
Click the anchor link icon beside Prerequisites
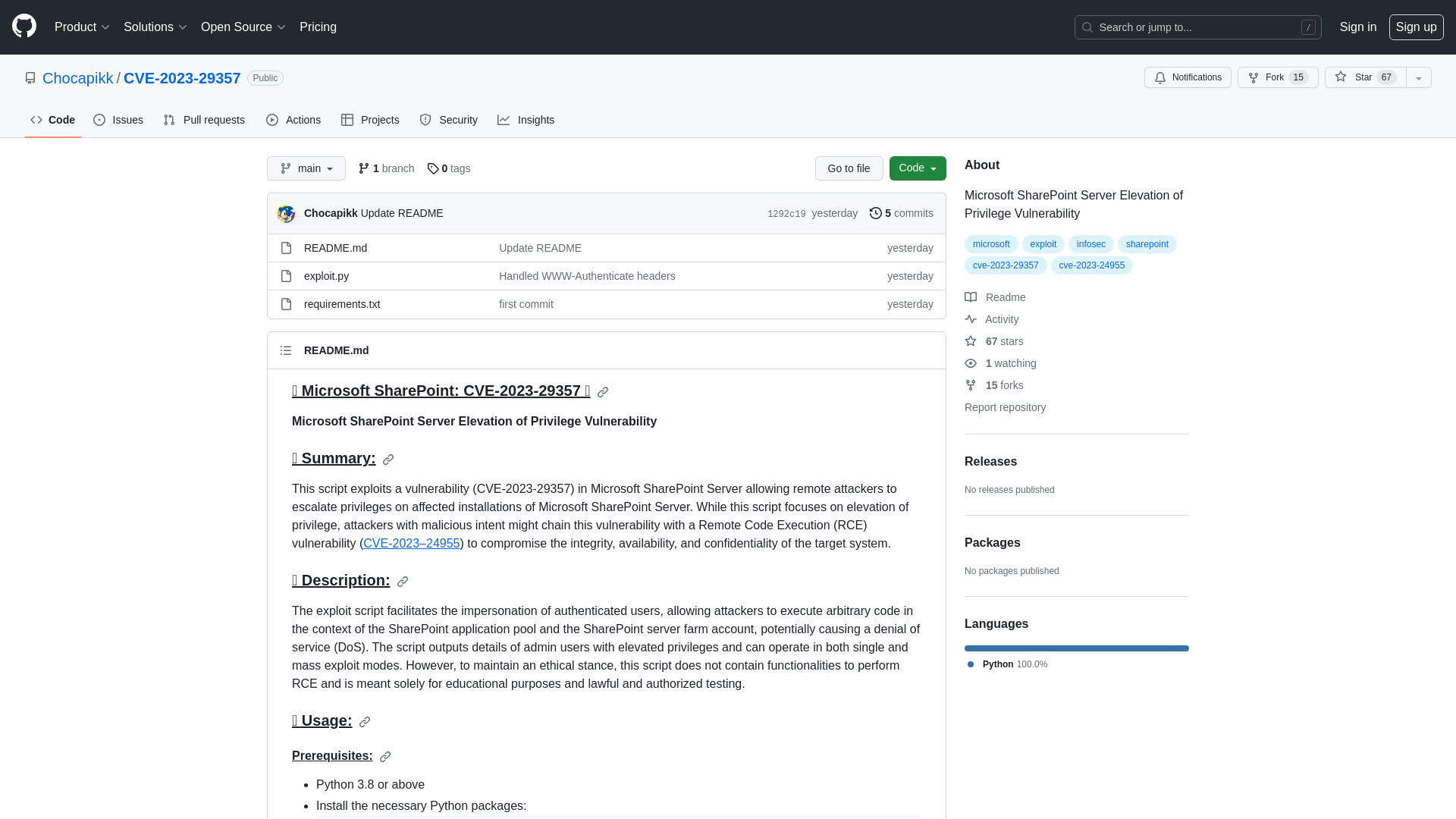[x=385, y=757]
